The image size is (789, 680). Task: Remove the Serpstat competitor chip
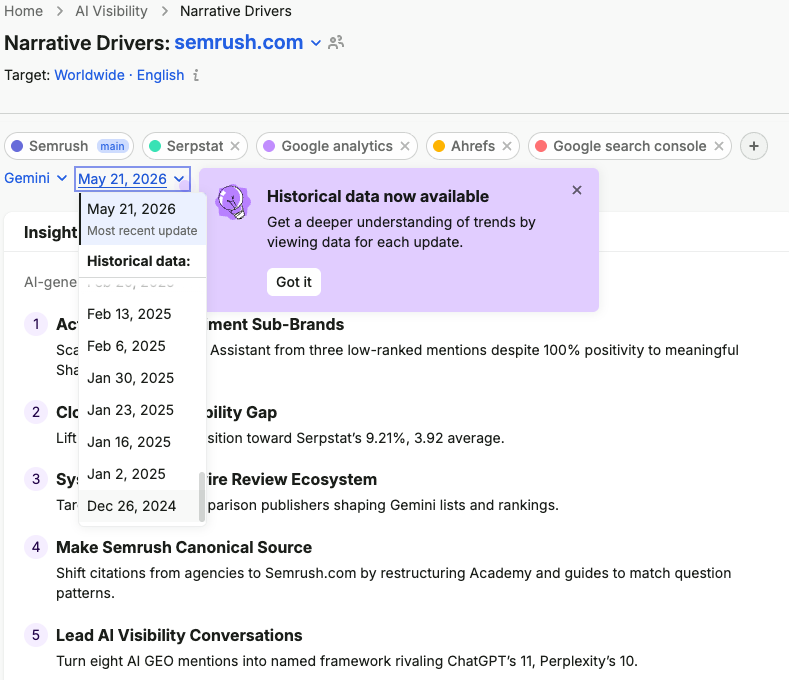point(235,146)
